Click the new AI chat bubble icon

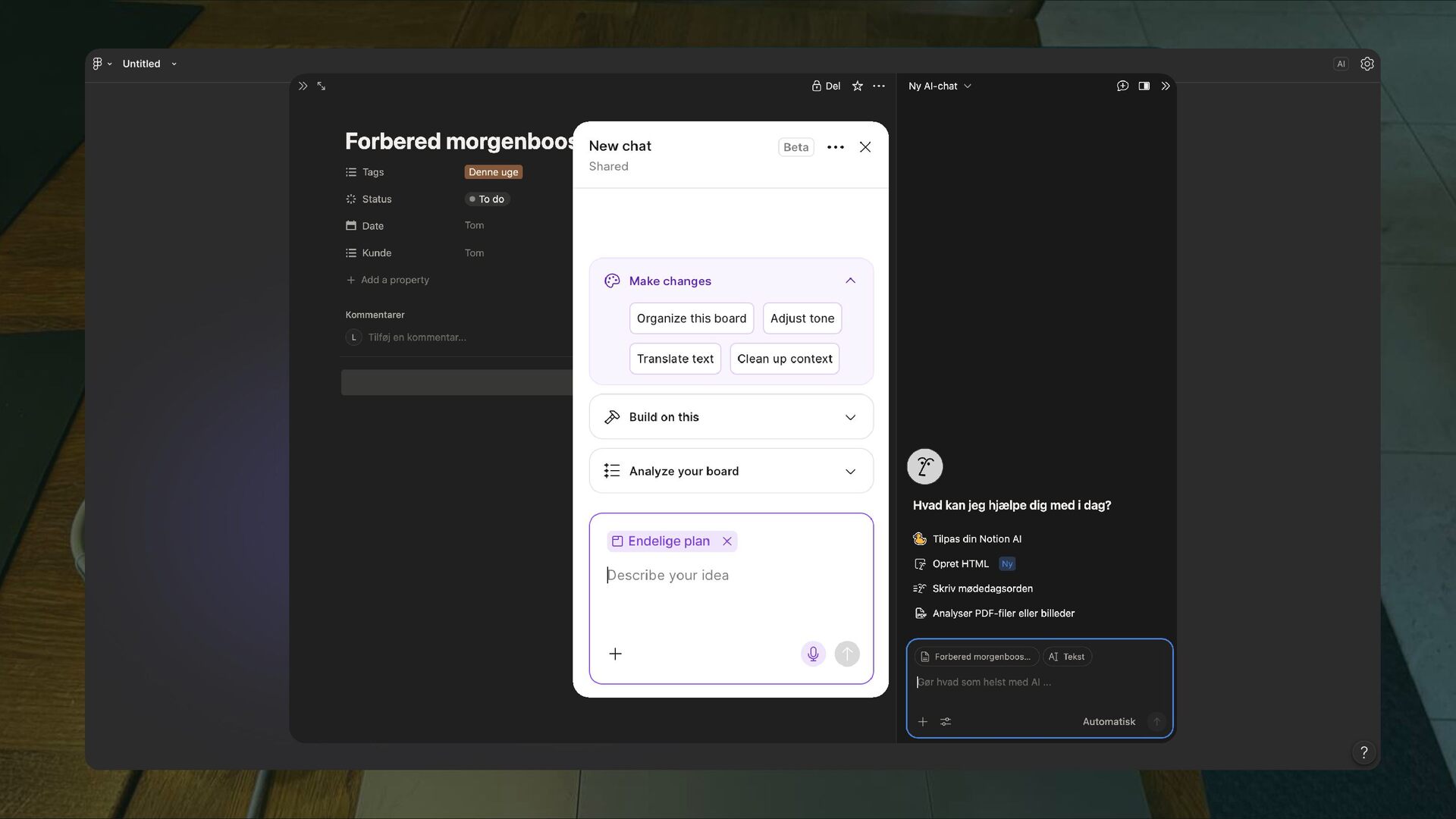point(1122,86)
